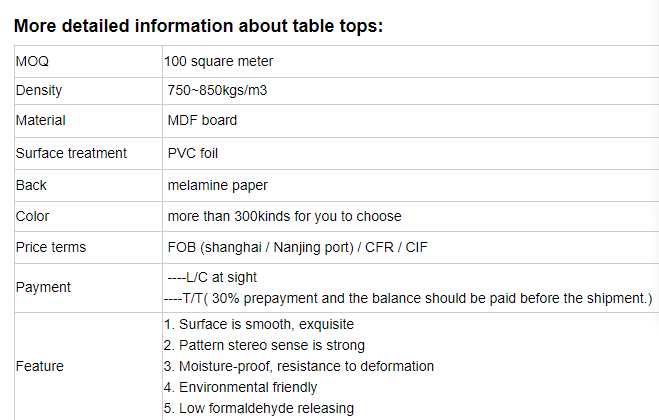Click the 750~850kgs/m3 density value
Viewport: 659px width, 420px height.
217,90
